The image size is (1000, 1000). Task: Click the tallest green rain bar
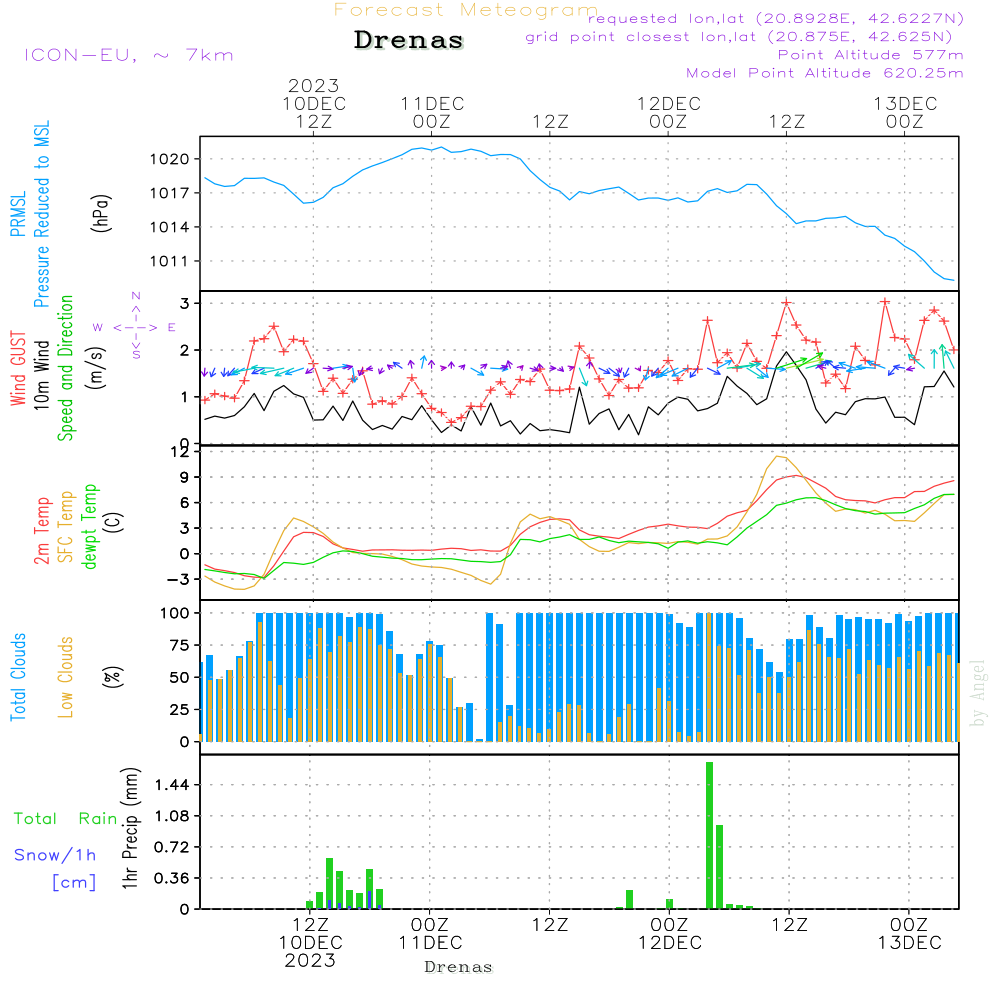pos(709,834)
